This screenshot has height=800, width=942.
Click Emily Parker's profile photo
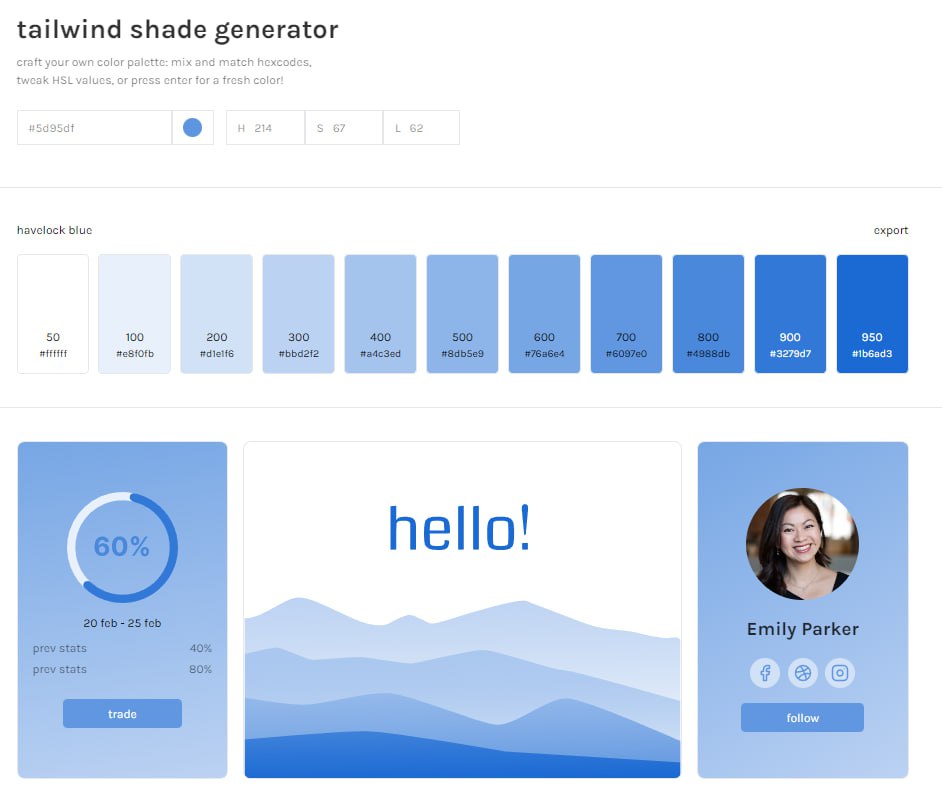tap(803, 544)
